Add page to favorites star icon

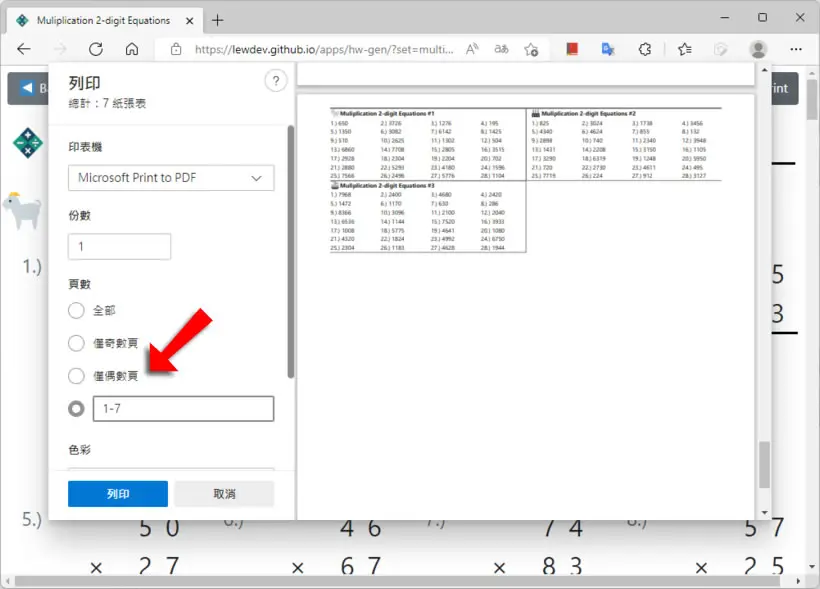click(531, 49)
